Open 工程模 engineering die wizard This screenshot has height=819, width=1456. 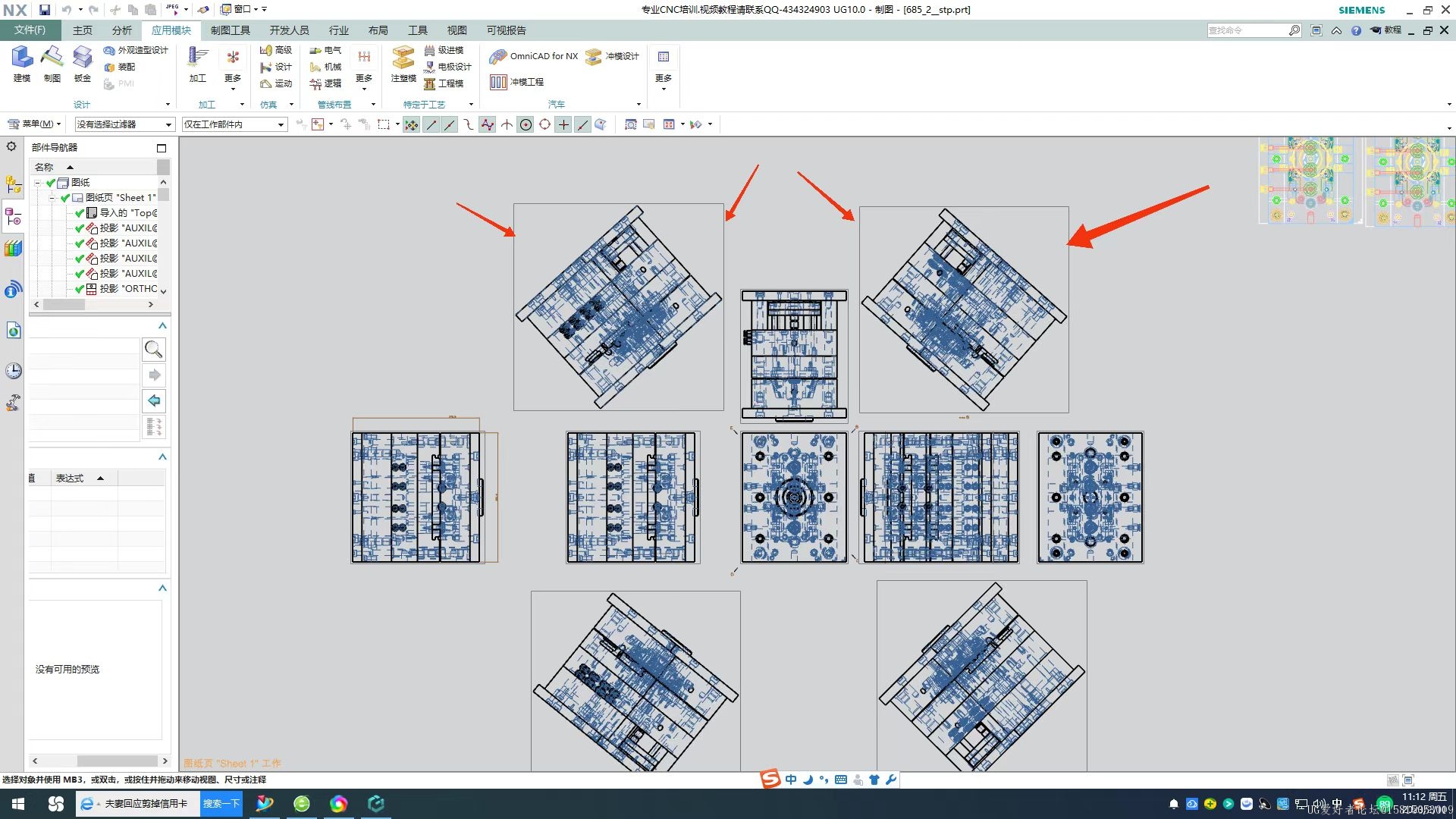pos(444,83)
